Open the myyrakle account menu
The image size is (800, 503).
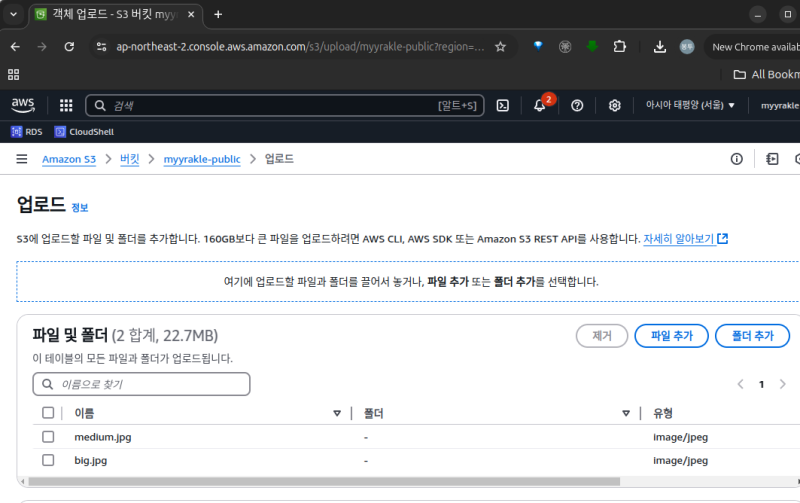(780, 106)
